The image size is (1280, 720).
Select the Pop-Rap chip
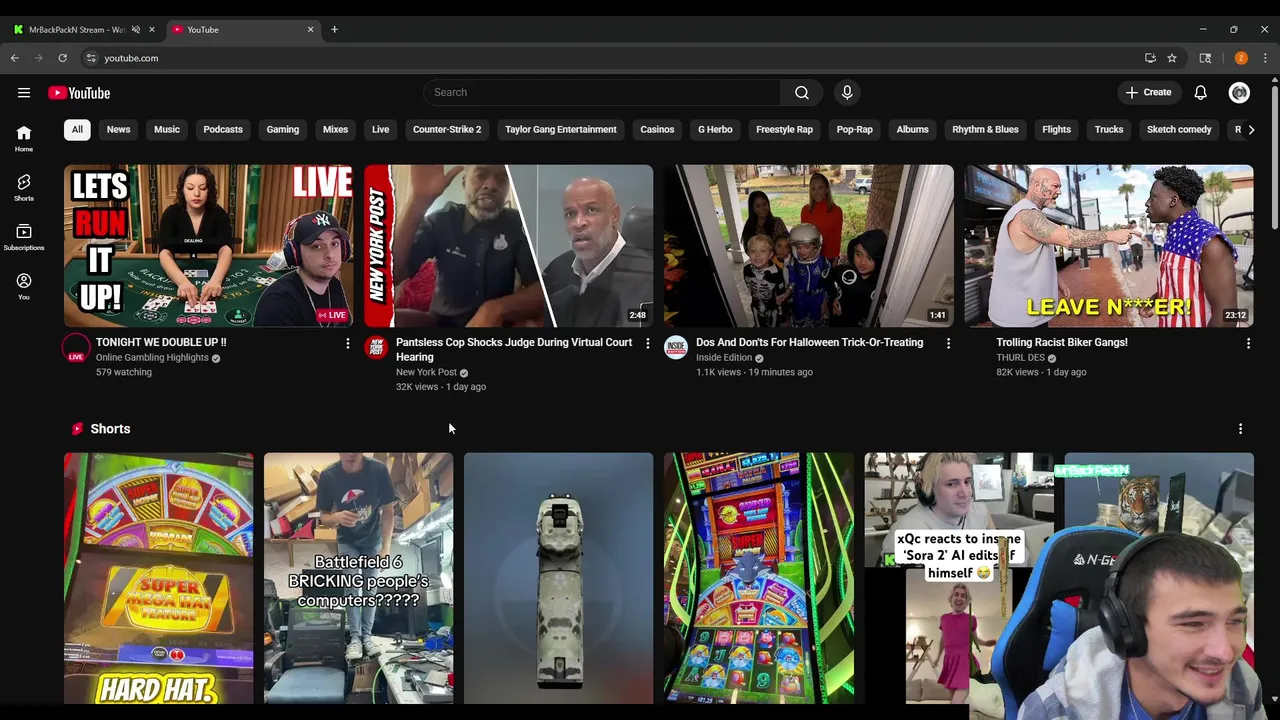pyautogui.click(x=854, y=129)
